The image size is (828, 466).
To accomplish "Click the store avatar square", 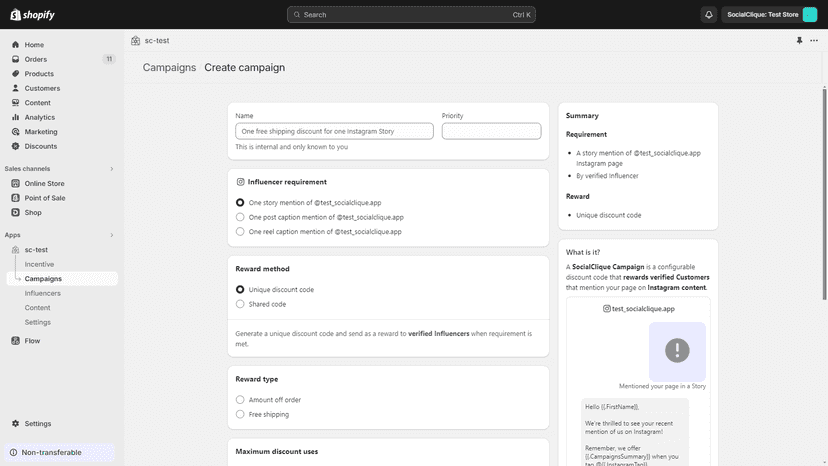I will click(810, 15).
